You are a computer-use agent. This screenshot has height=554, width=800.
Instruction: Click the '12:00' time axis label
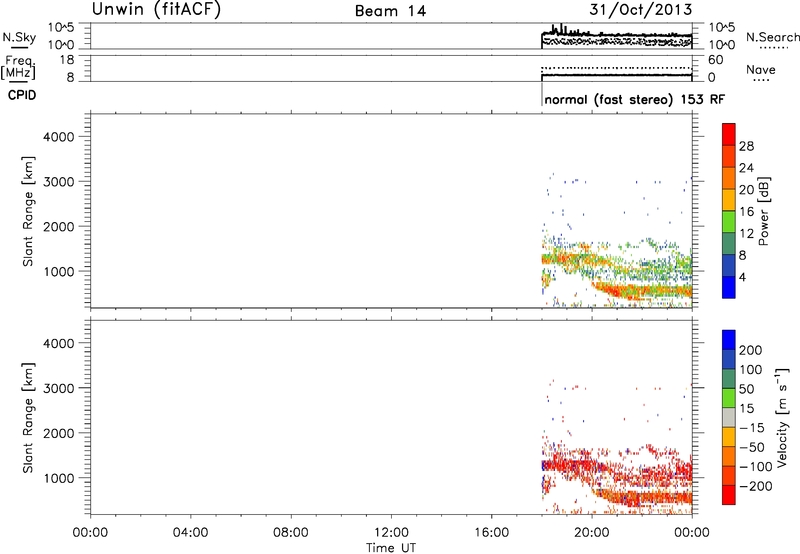pyautogui.click(x=391, y=533)
